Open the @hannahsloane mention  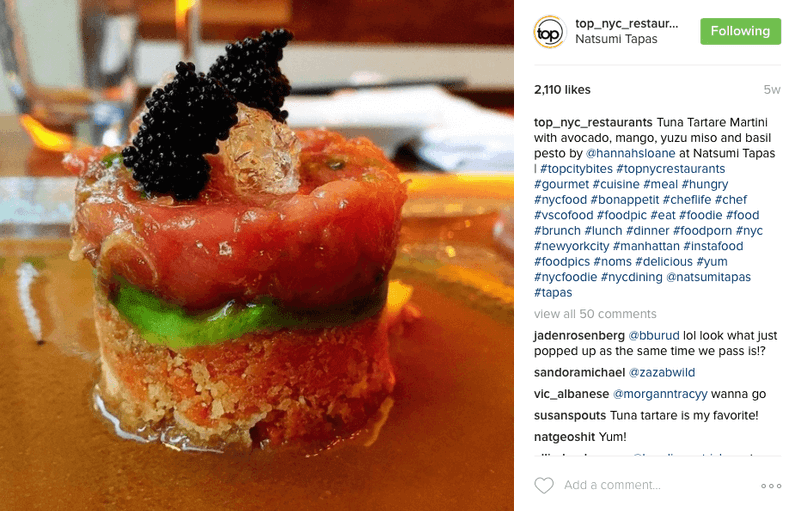(x=630, y=153)
